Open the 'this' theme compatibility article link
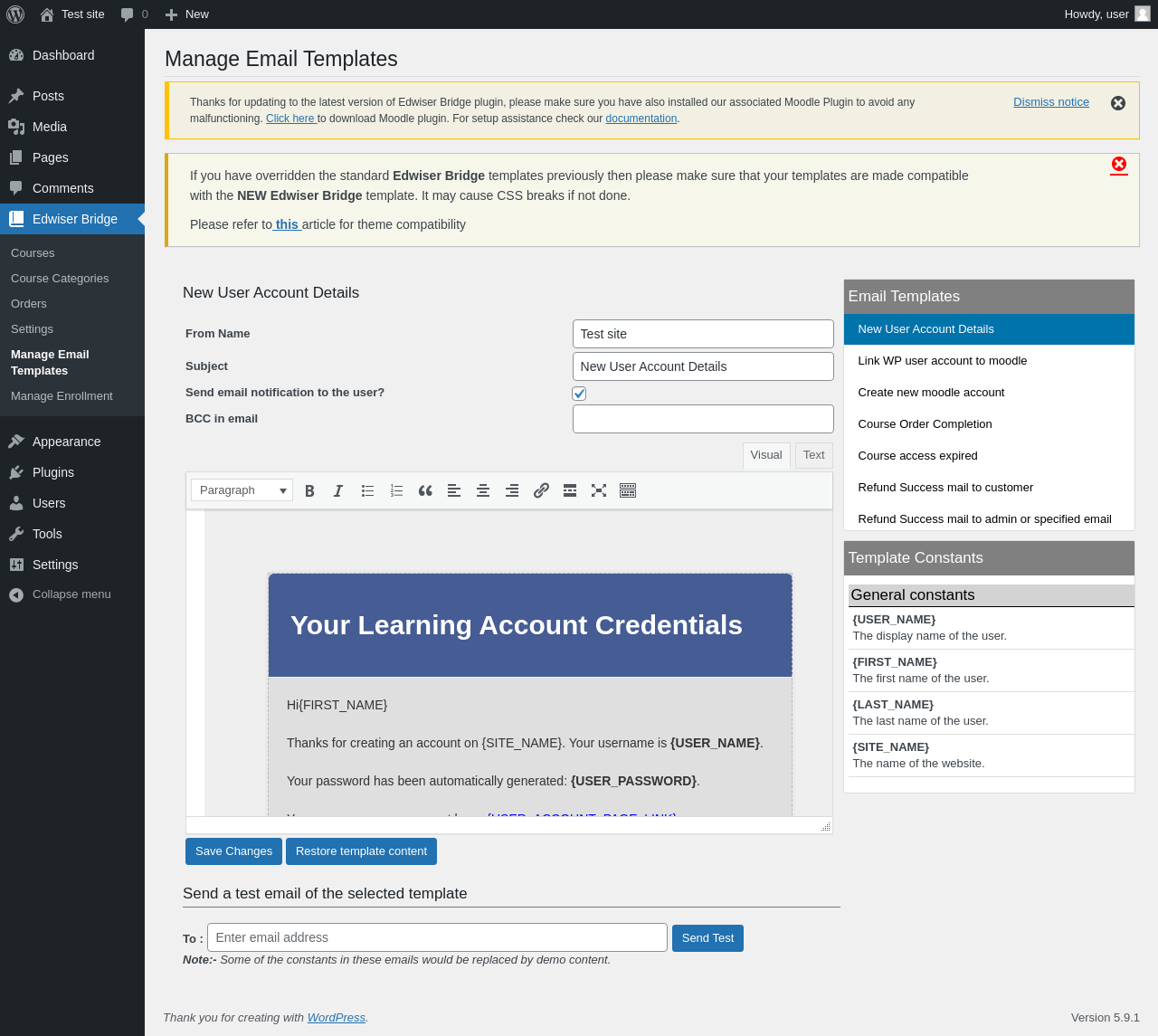1158x1036 pixels. click(287, 224)
